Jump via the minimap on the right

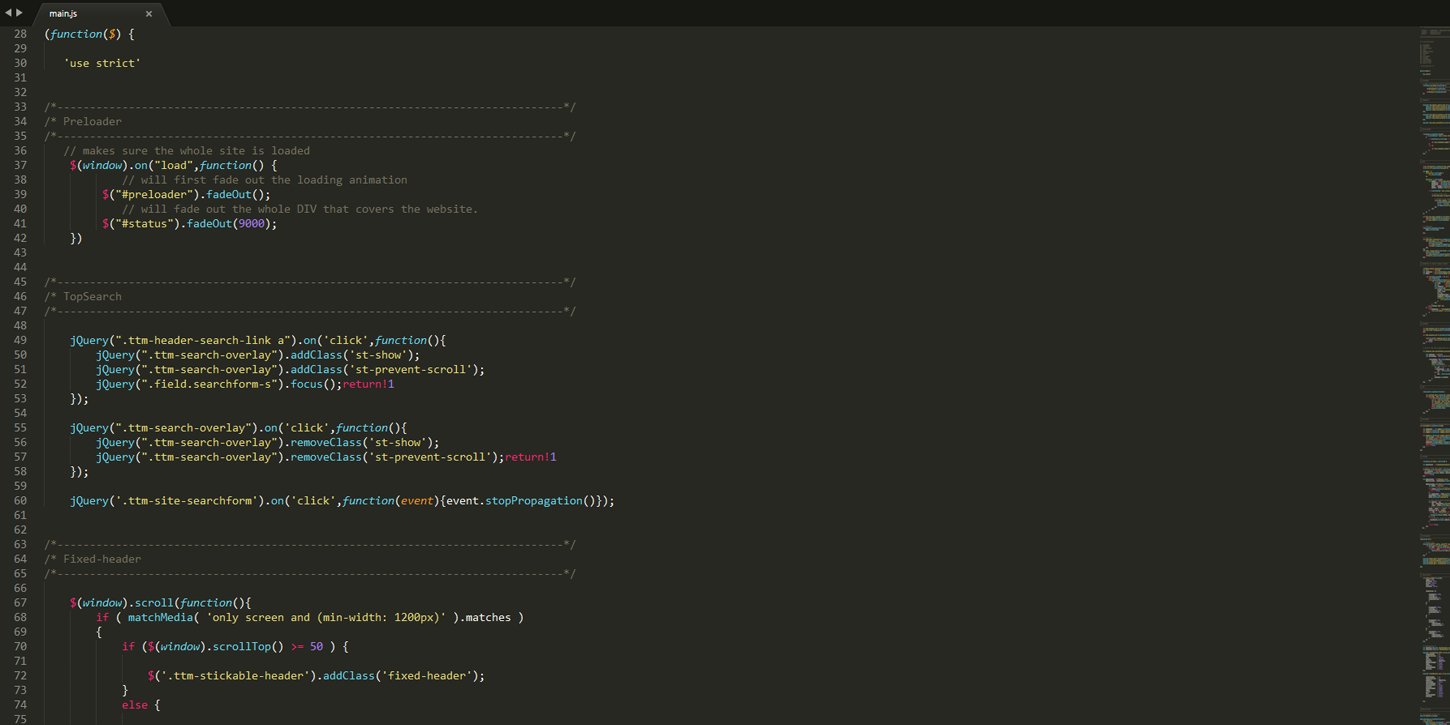coord(1434,375)
